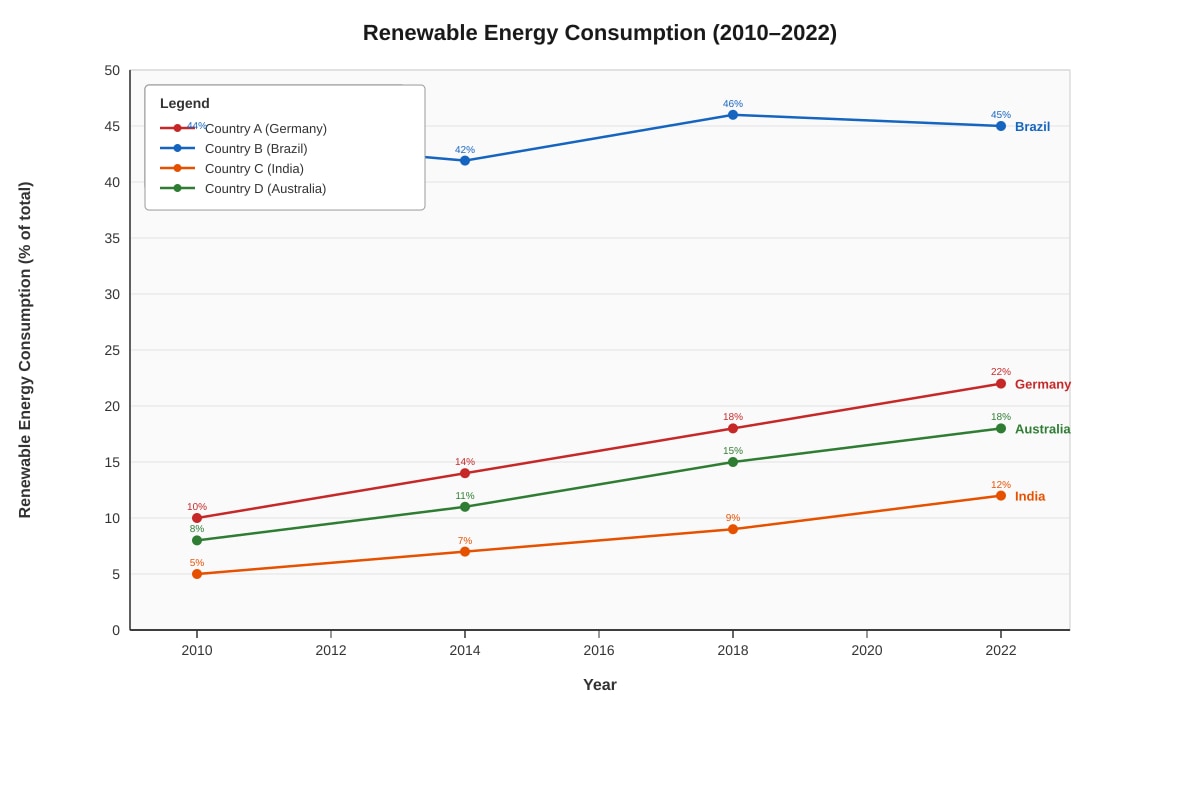Click India's 2010 marker labeled 5%
1200x800 pixels.
(197, 574)
